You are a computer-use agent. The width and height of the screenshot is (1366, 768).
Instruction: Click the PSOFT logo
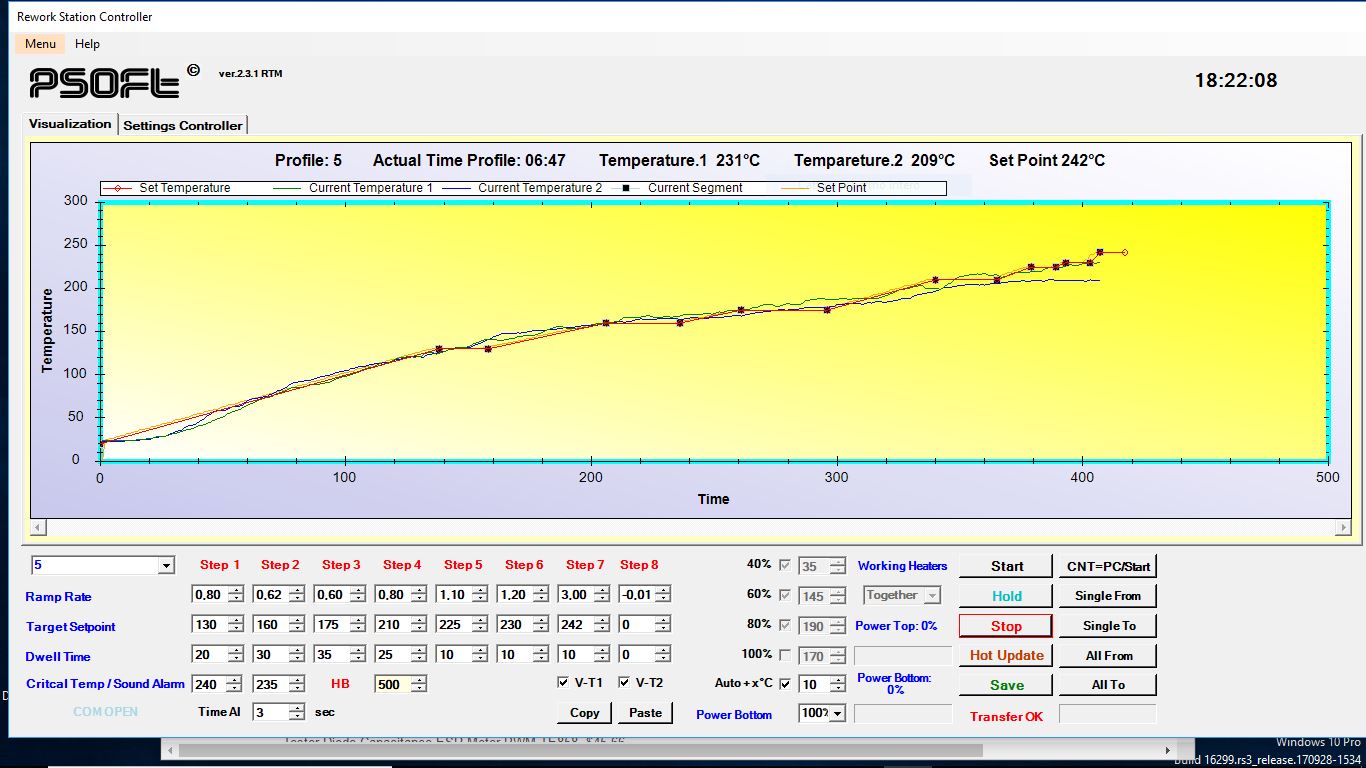pyautogui.click(x=105, y=82)
